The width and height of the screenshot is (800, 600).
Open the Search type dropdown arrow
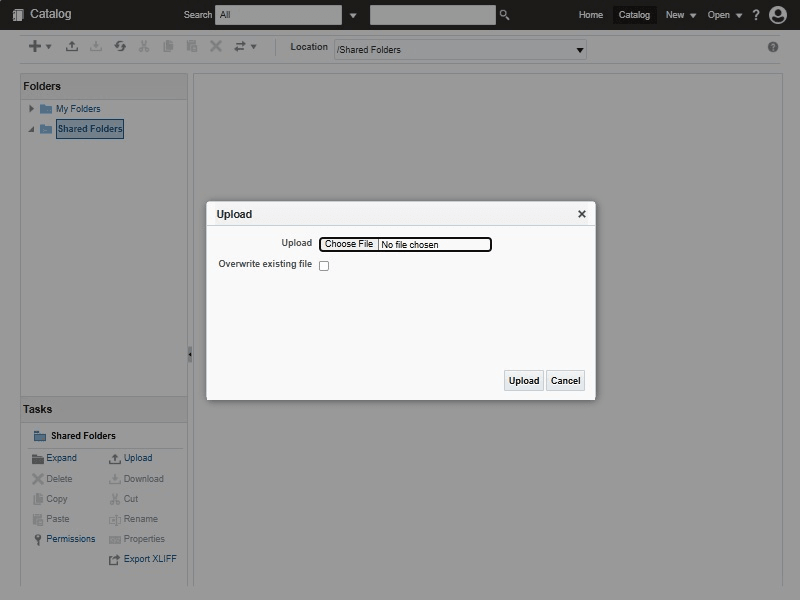click(x=353, y=15)
